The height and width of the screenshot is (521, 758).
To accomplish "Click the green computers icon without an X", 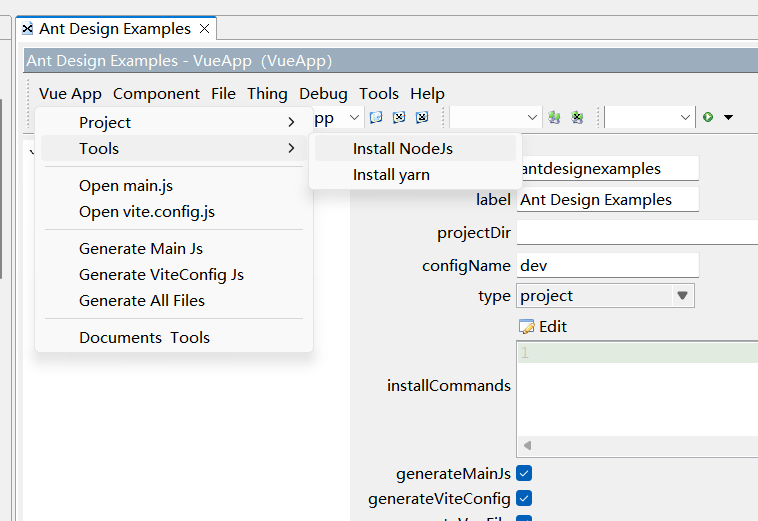I will [x=554, y=117].
